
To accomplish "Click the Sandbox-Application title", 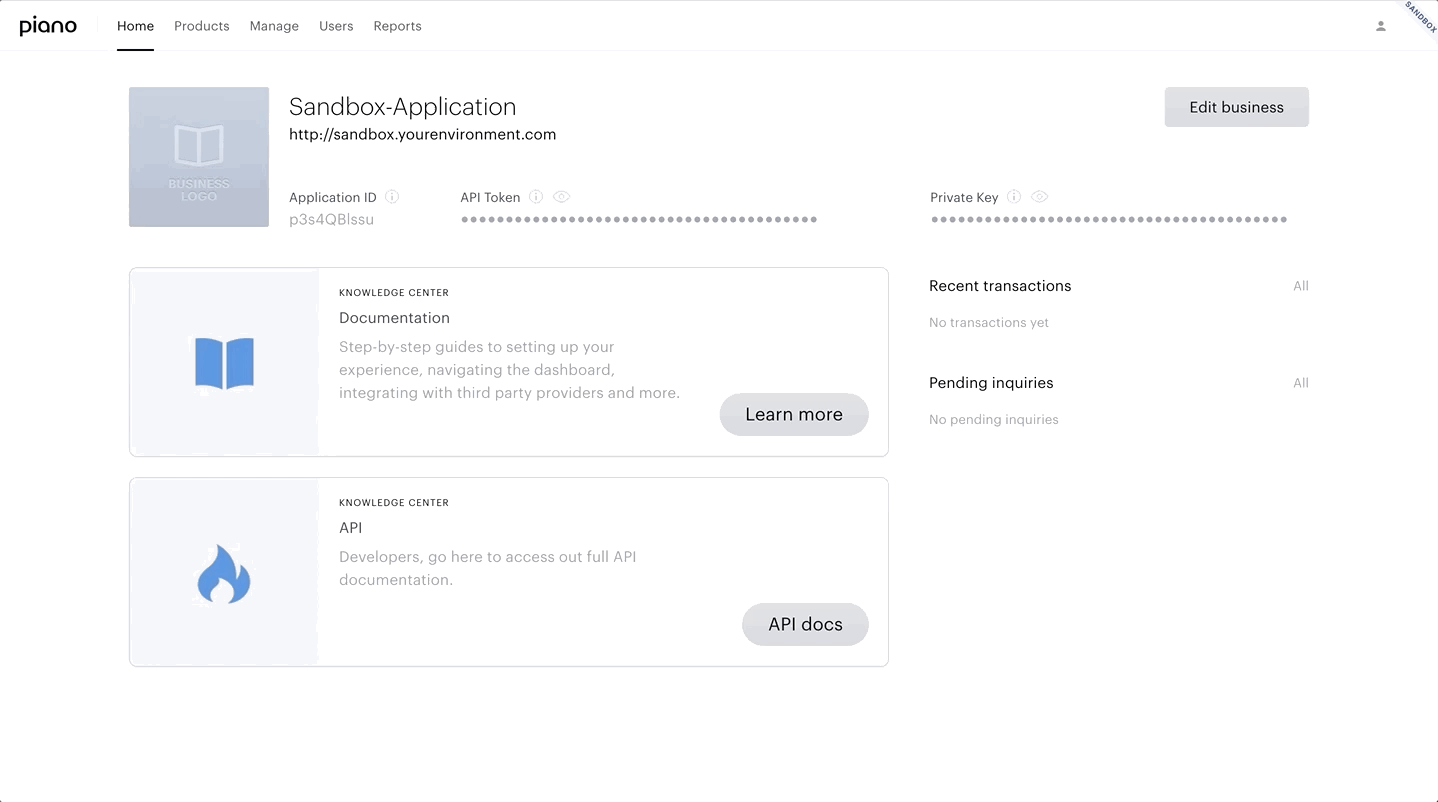I will (402, 107).
